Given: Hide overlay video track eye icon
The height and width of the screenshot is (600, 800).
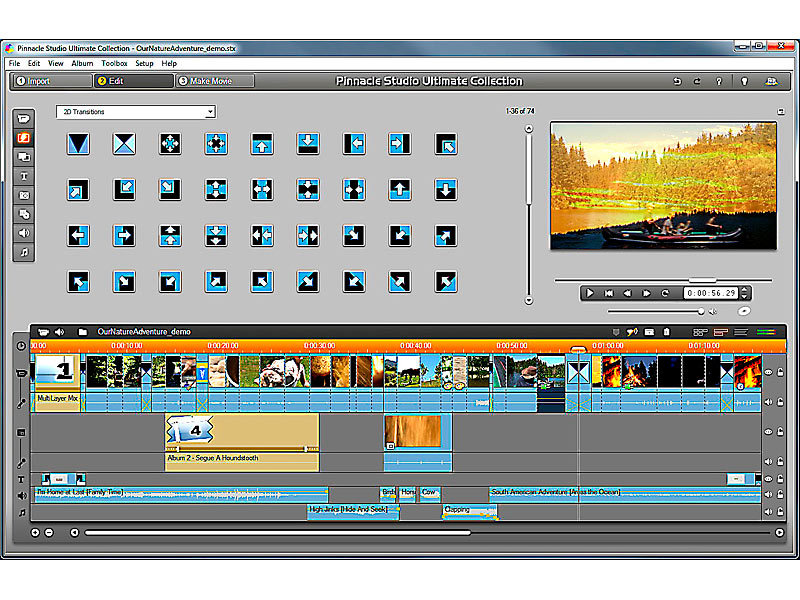Looking at the screenshot, I should [768, 432].
